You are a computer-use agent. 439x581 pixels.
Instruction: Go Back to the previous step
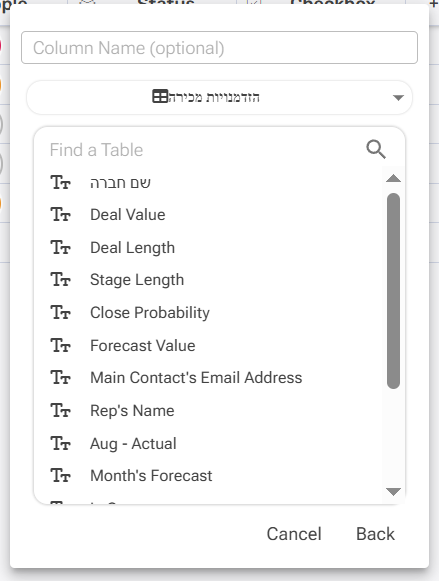(375, 534)
